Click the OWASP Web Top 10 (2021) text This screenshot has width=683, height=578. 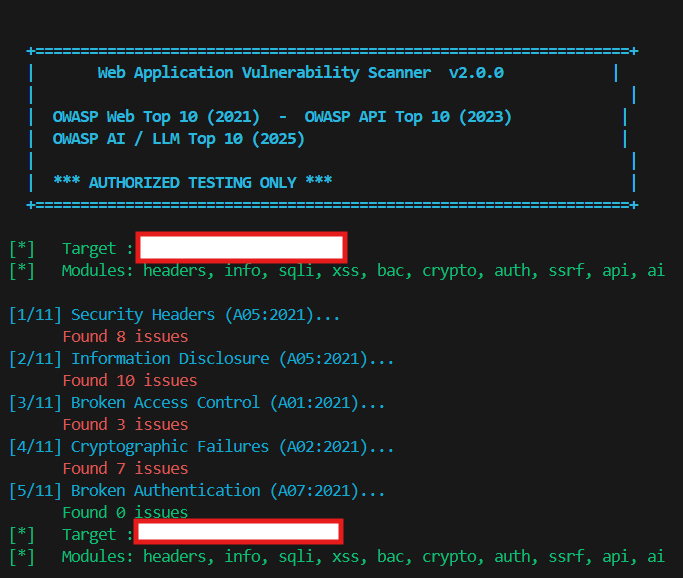coord(156,117)
